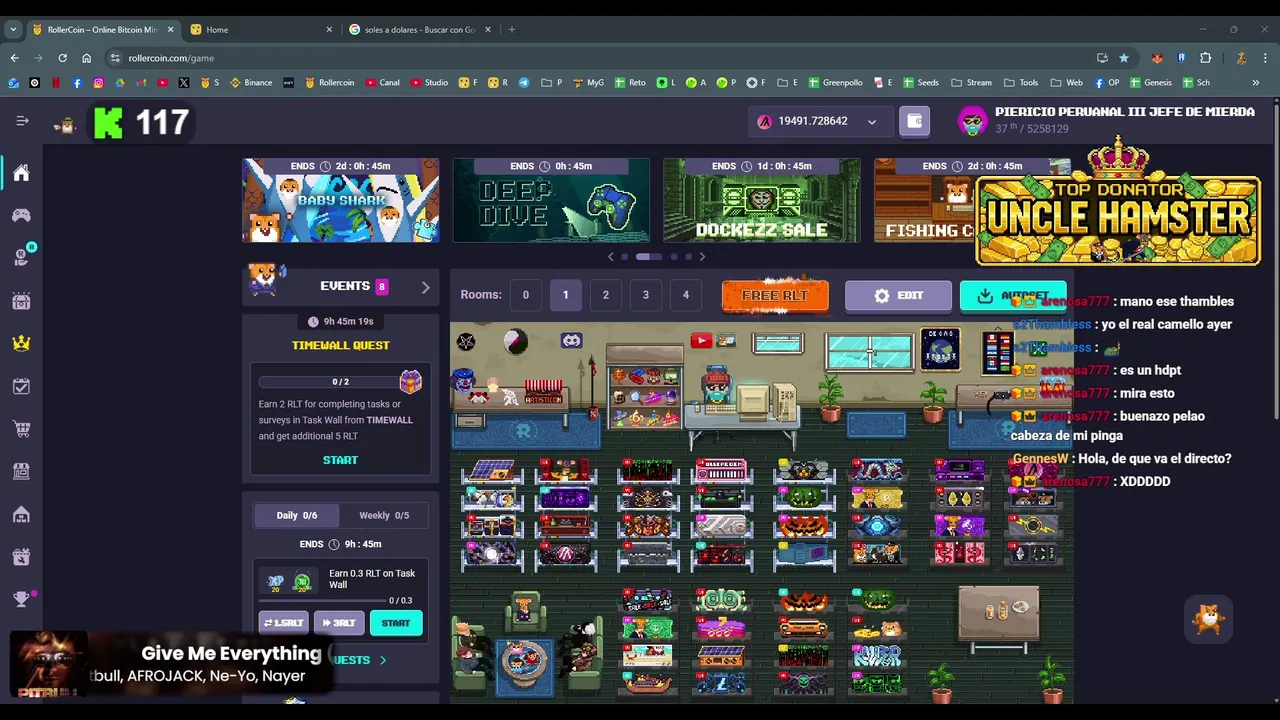Open the tab search dropdown in Chrome
1280x720 pixels.
point(13,29)
